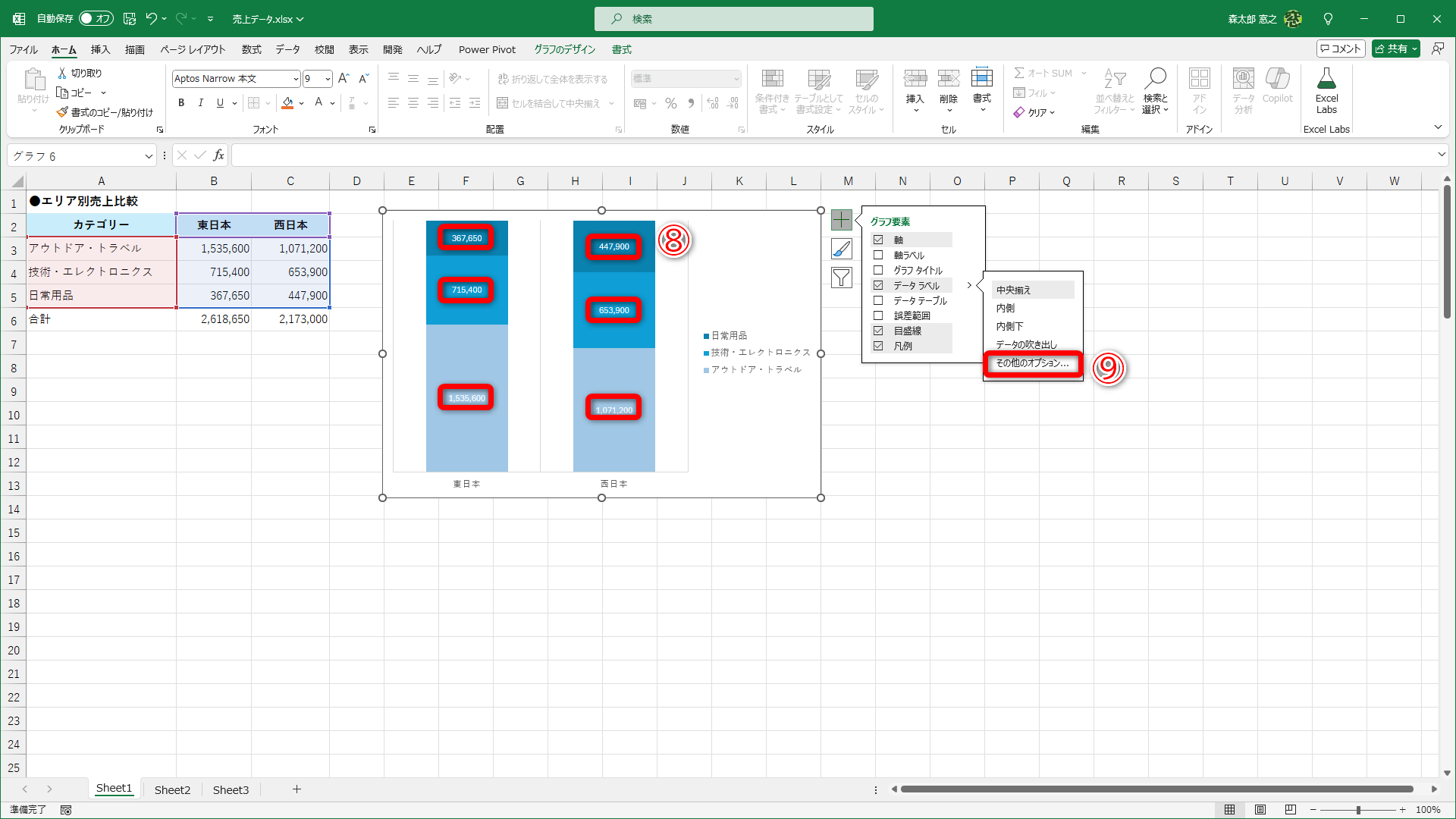Open the Chart Filters funnel button
The height and width of the screenshot is (819, 1456).
tap(841, 278)
